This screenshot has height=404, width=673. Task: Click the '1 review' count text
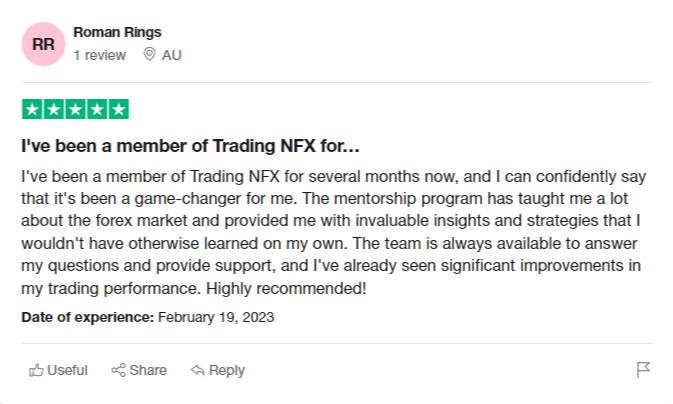(x=100, y=55)
